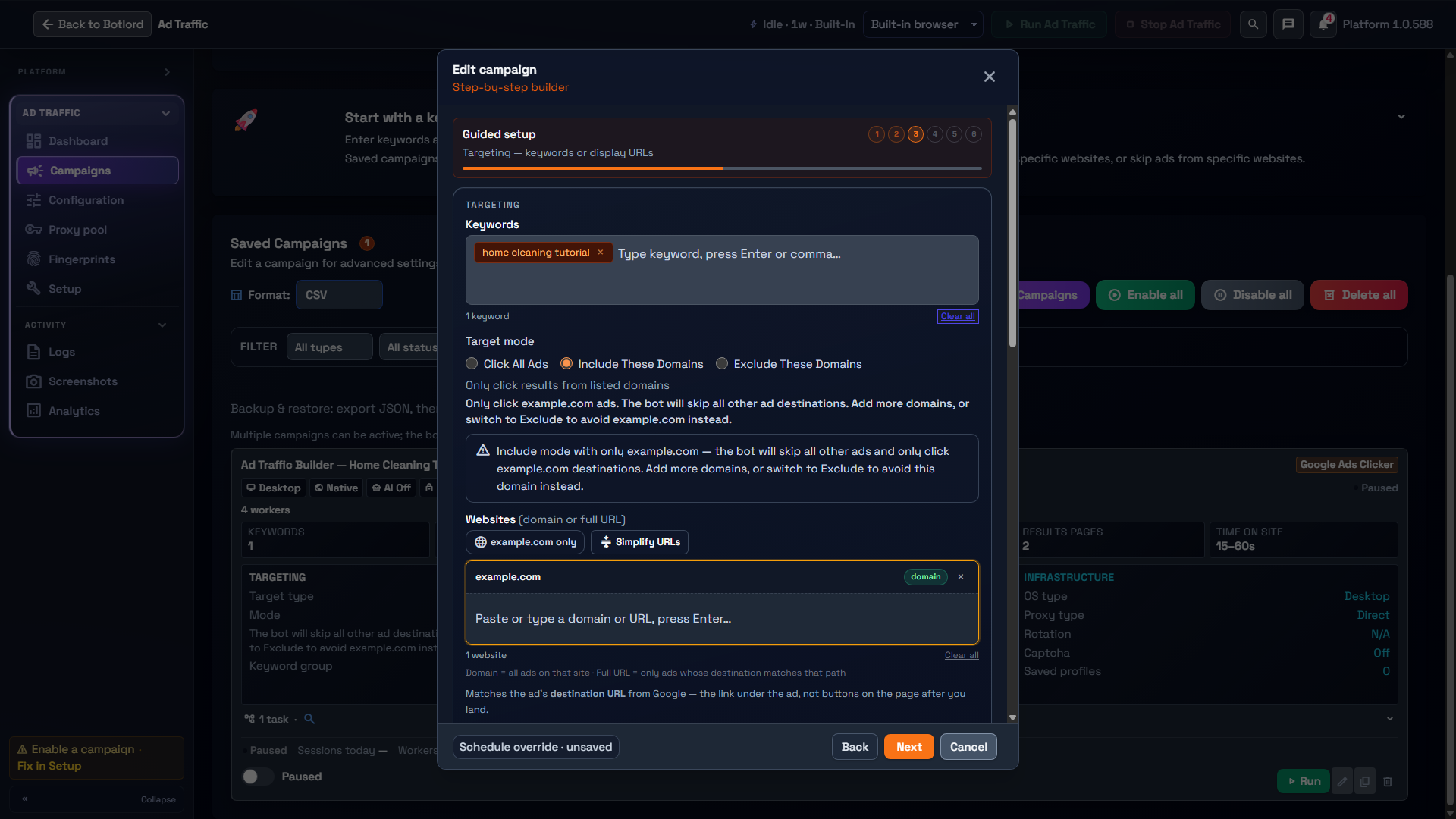Toggle Simplify URLs option
Image resolution: width=1456 pixels, height=819 pixels.
(639, 542)
